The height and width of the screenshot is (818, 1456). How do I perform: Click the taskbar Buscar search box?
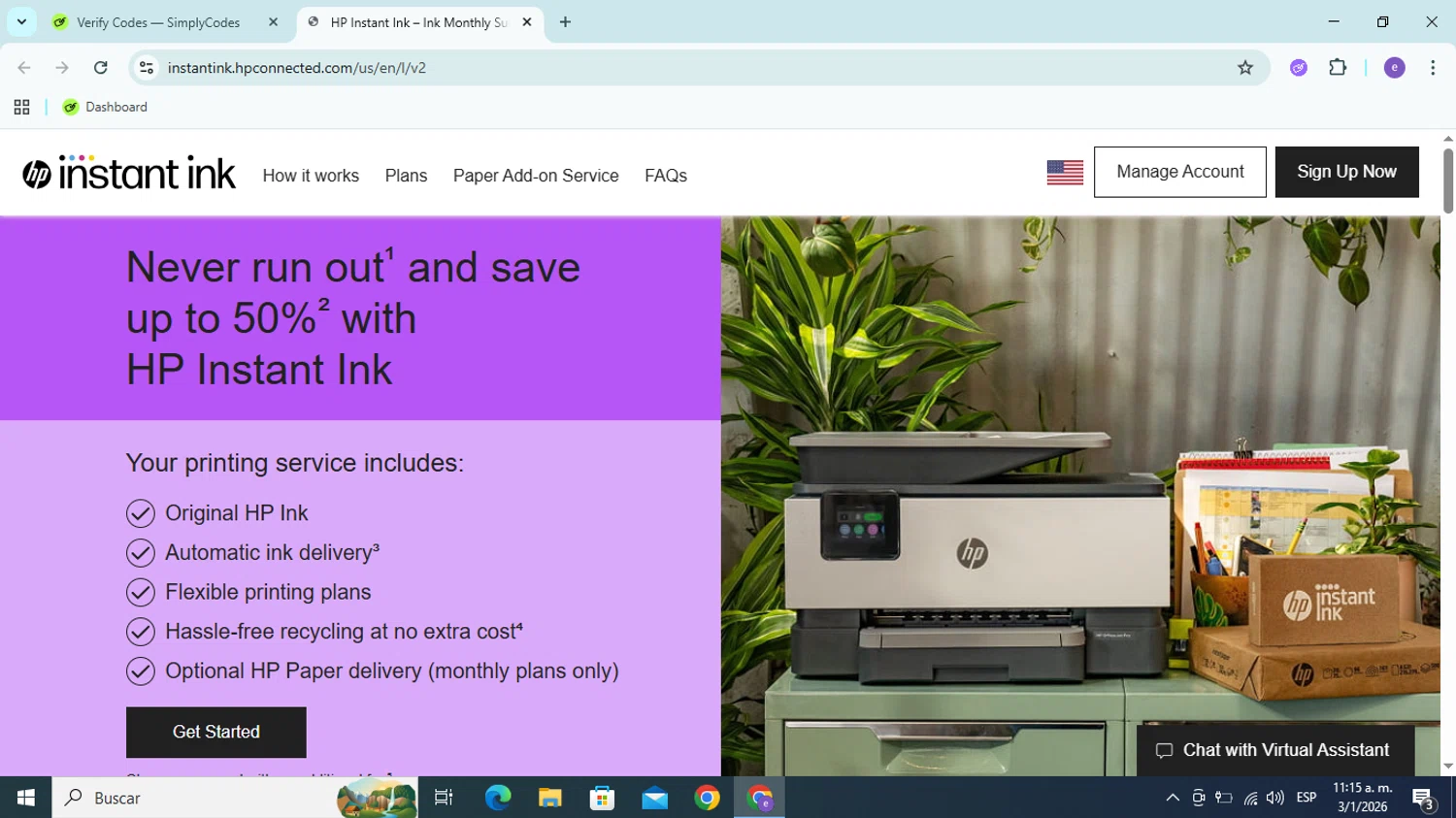click(235, 798)
